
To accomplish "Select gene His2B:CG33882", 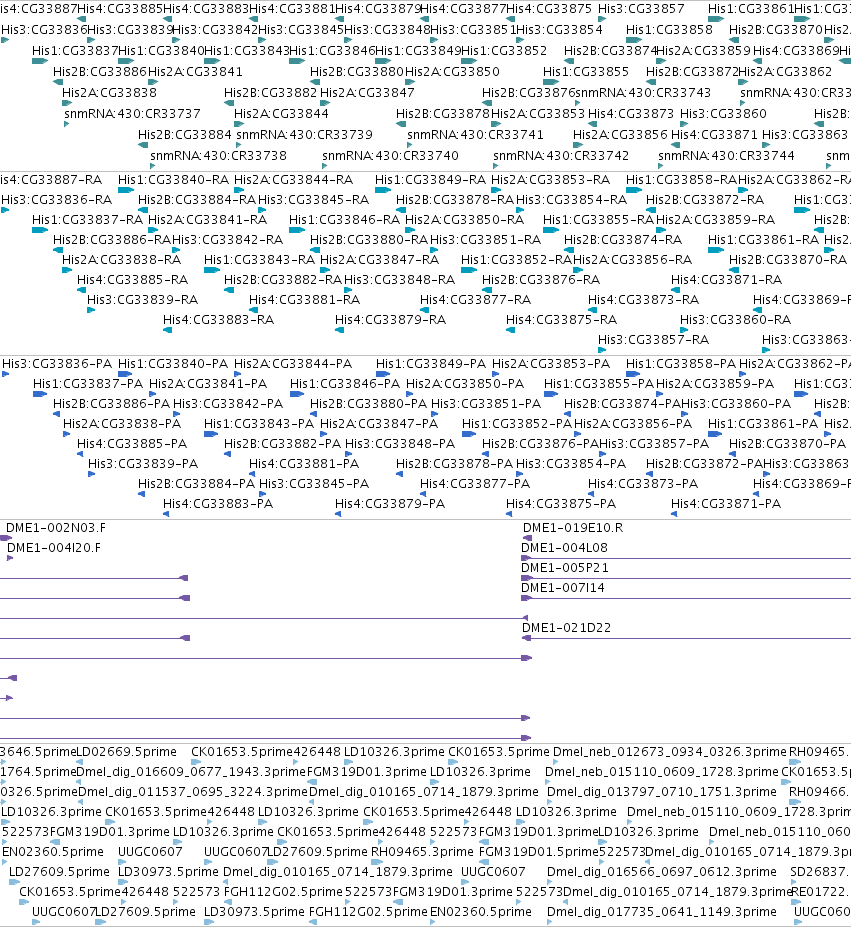I will click(x=270, y=93).
